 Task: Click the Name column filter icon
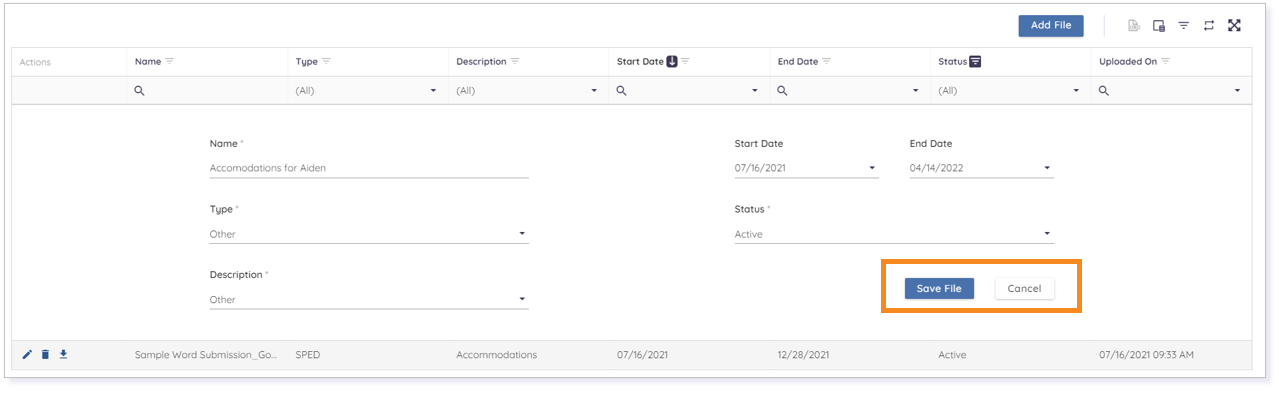coord(170,62)
